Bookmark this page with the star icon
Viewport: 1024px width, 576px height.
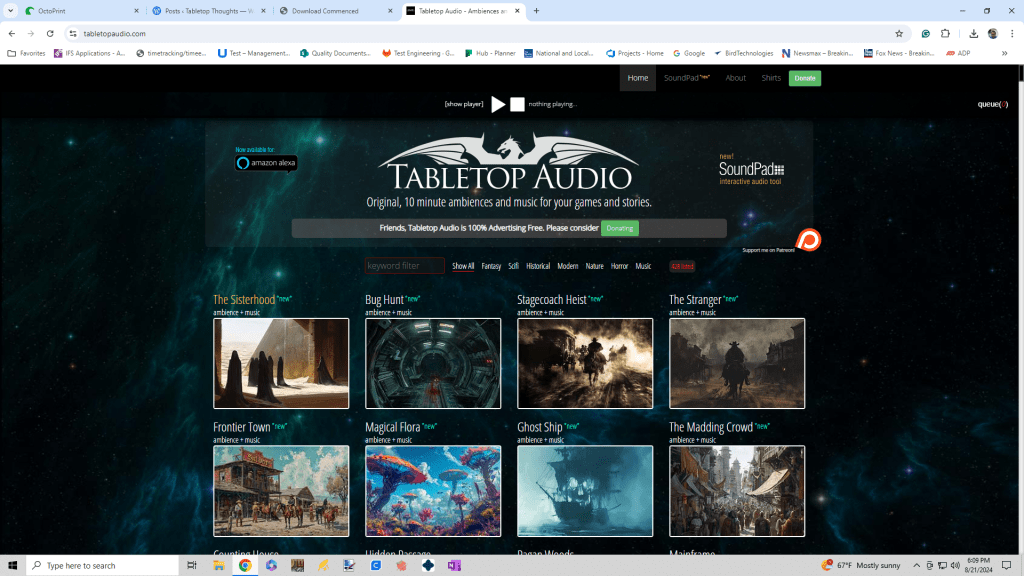[x=899, y=33]
